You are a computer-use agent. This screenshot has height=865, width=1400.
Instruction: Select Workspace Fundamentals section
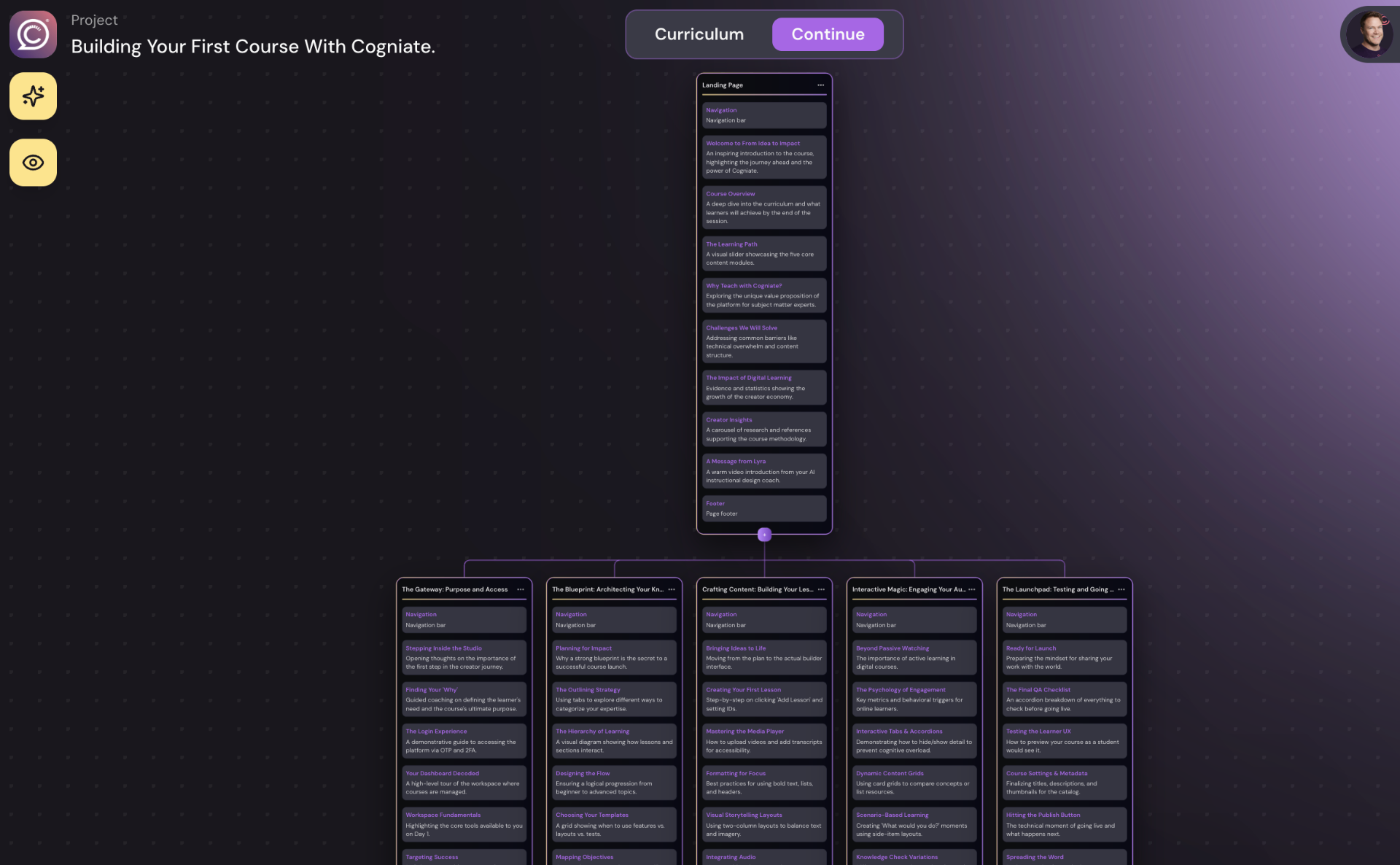coord(464,824)
